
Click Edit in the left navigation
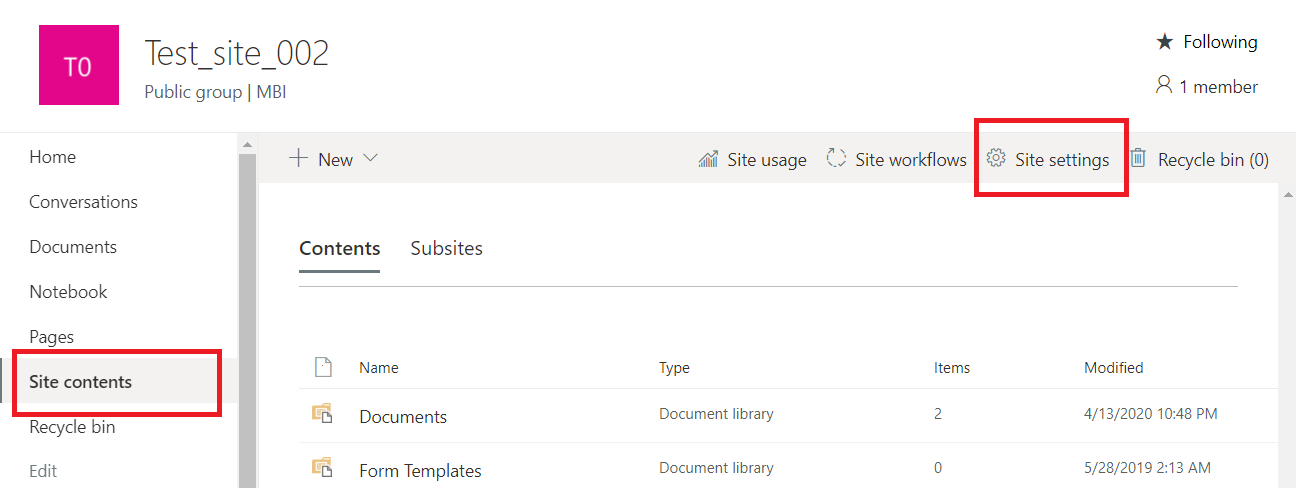pyautogui.click(x=43, y=471)
